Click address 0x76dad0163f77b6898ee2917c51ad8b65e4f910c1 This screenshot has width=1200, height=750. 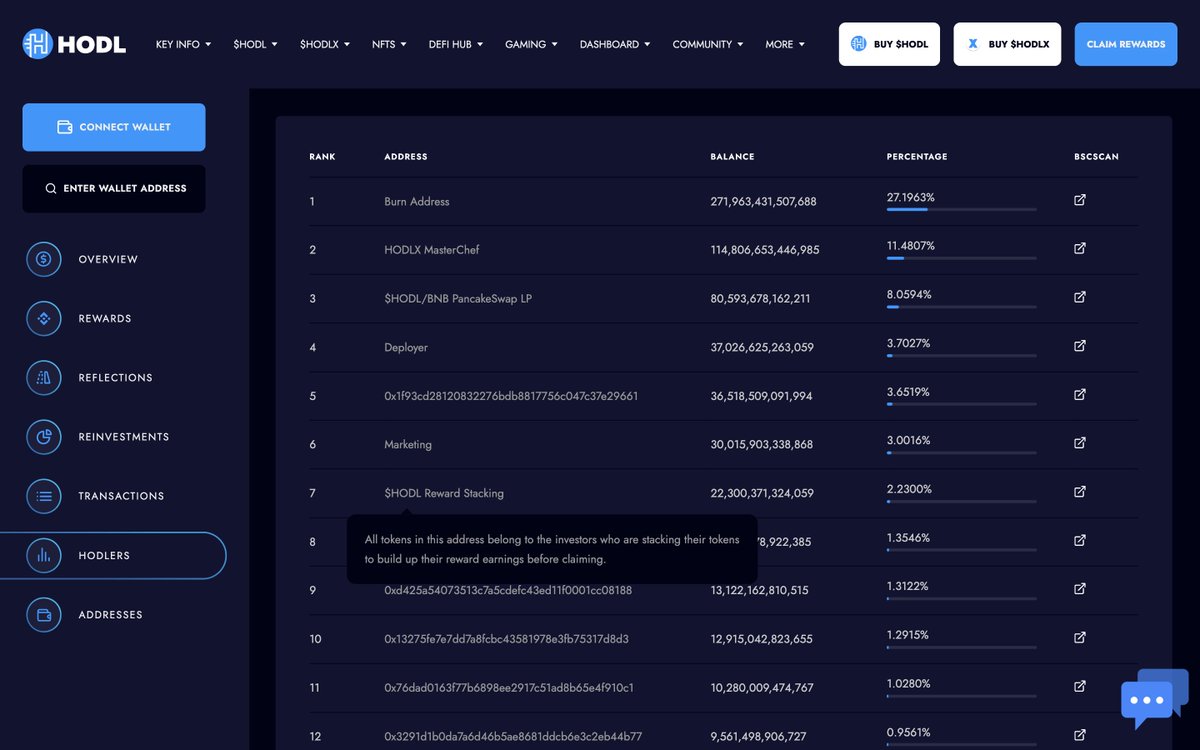[x=509, y=687]
